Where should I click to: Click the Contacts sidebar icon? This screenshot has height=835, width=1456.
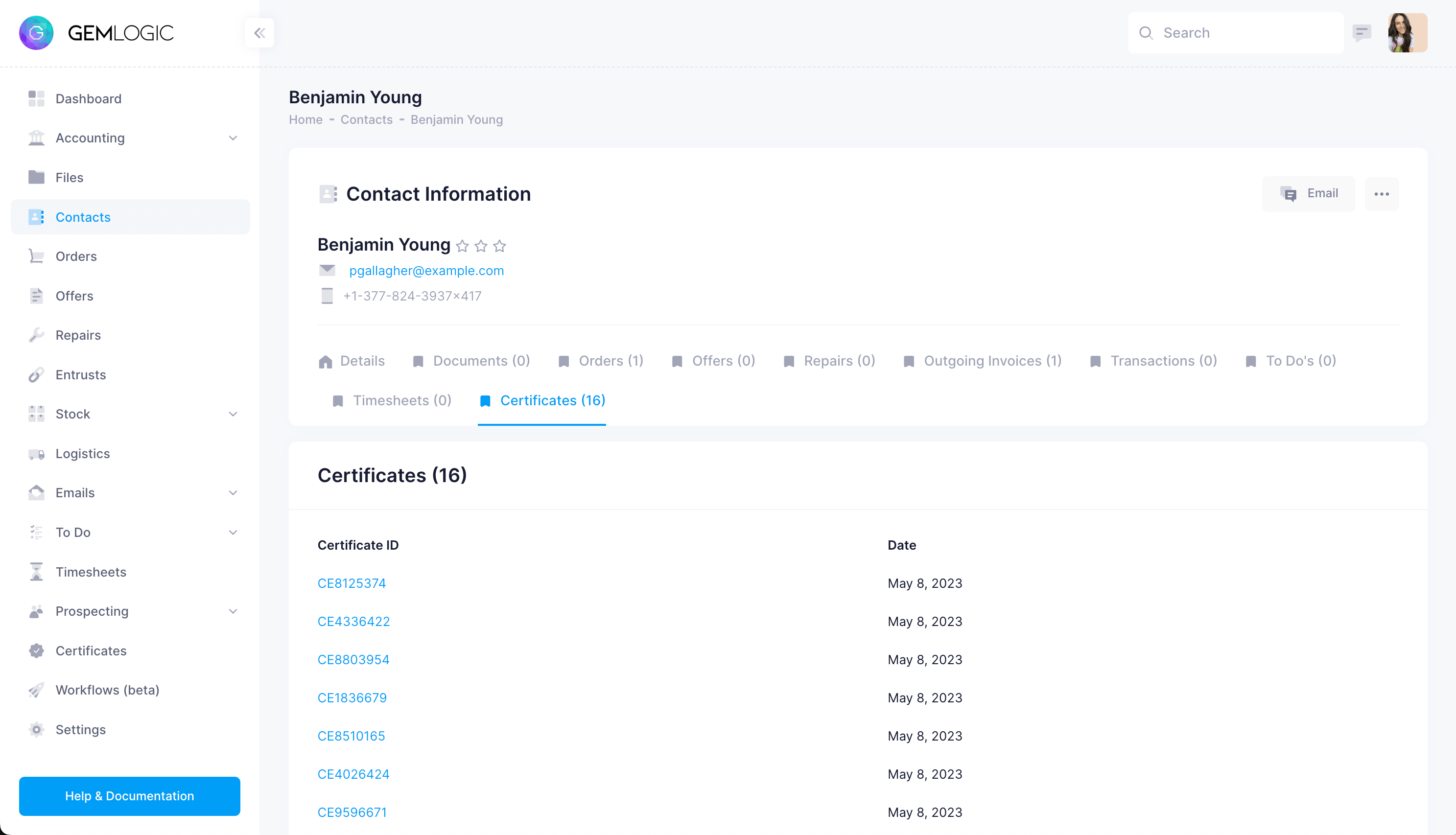click(x=36, y=217)
